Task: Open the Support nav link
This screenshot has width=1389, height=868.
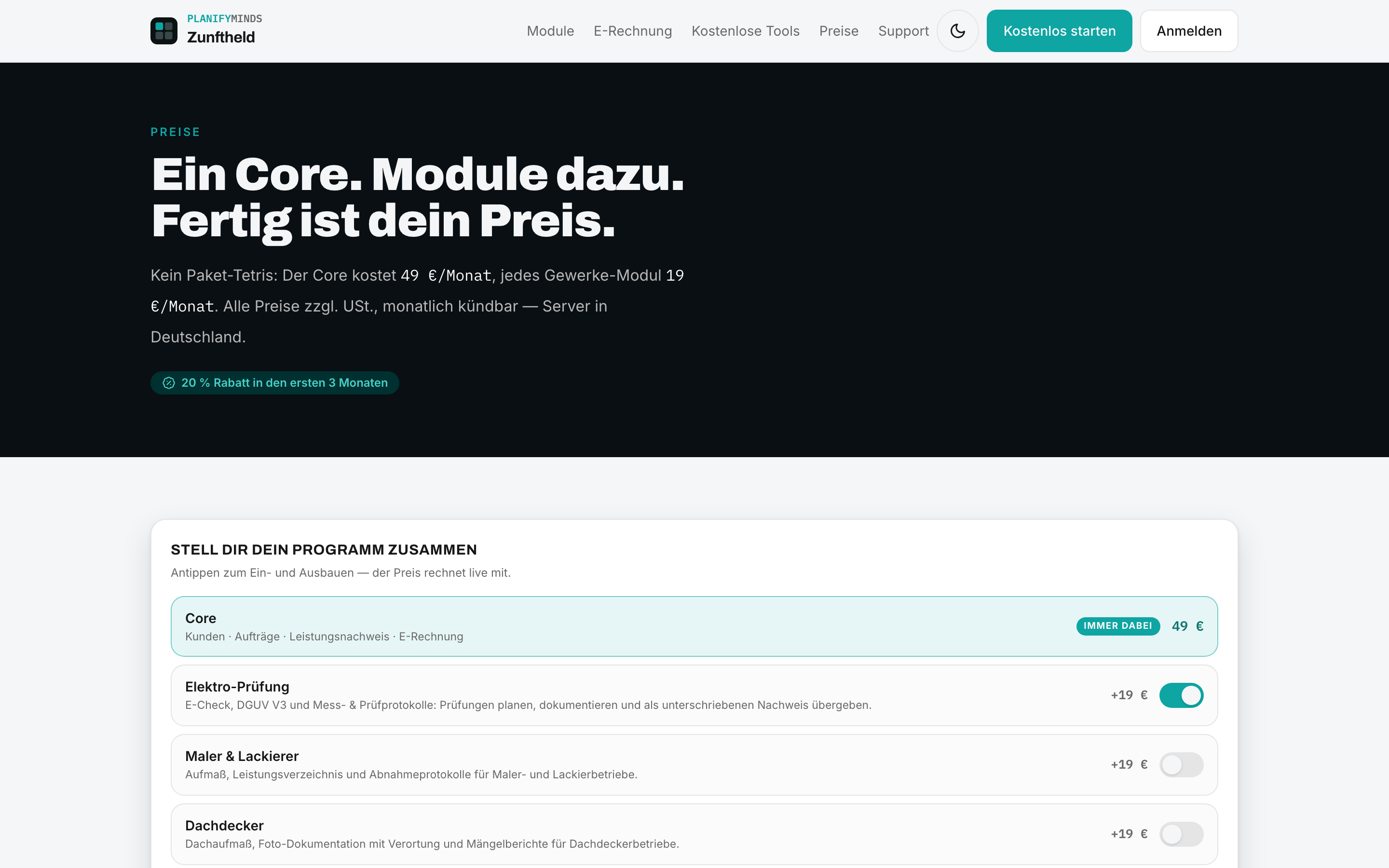Action: pos(903,31)
